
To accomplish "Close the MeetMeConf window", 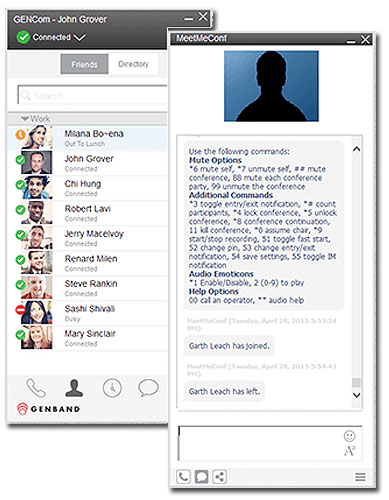I will pos(365,39).
